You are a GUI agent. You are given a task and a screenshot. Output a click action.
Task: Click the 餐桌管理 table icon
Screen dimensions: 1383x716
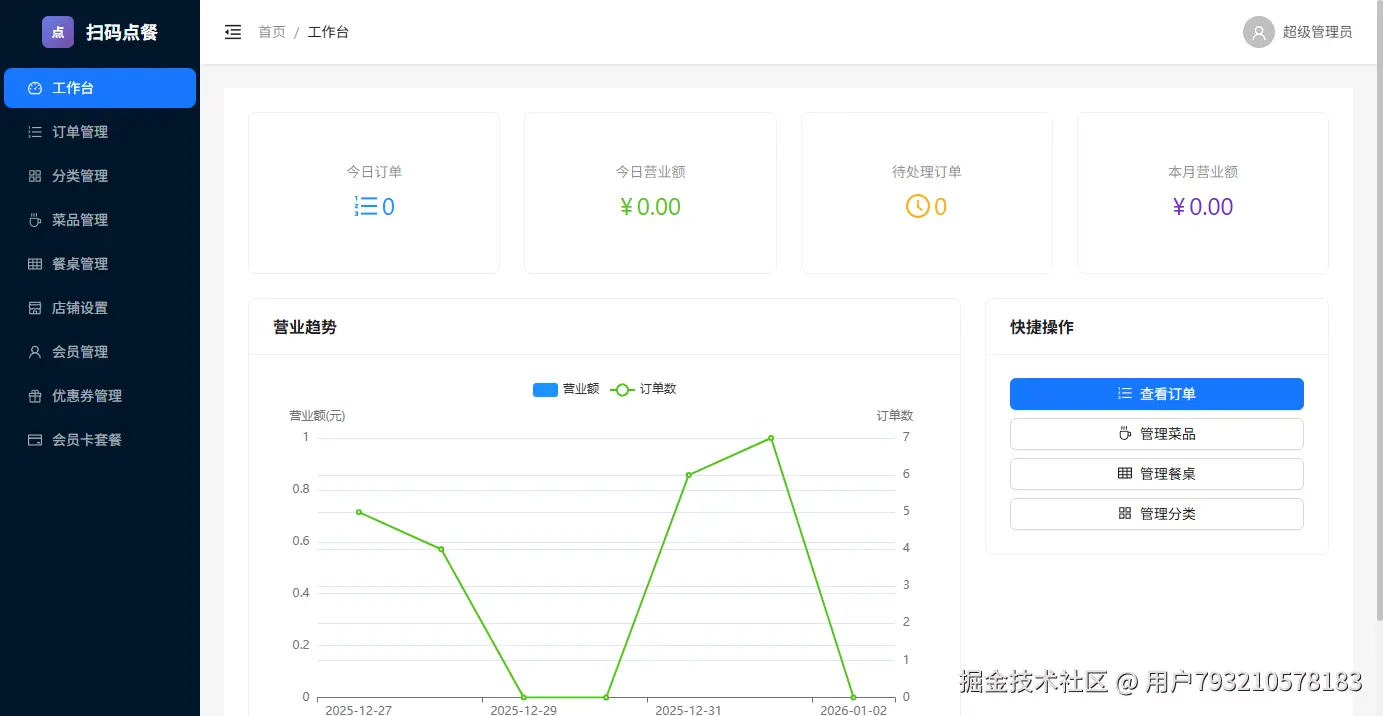pyautogui.click(x=35, y=263)
